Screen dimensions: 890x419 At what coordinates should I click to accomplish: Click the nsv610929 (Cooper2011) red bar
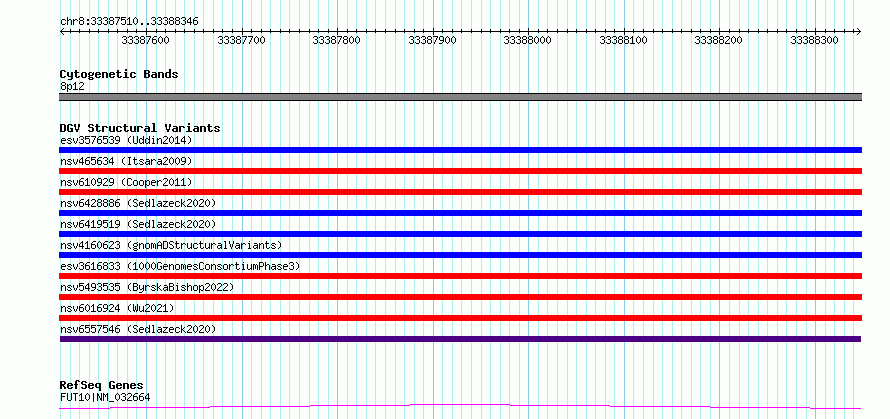coord(460,192)
